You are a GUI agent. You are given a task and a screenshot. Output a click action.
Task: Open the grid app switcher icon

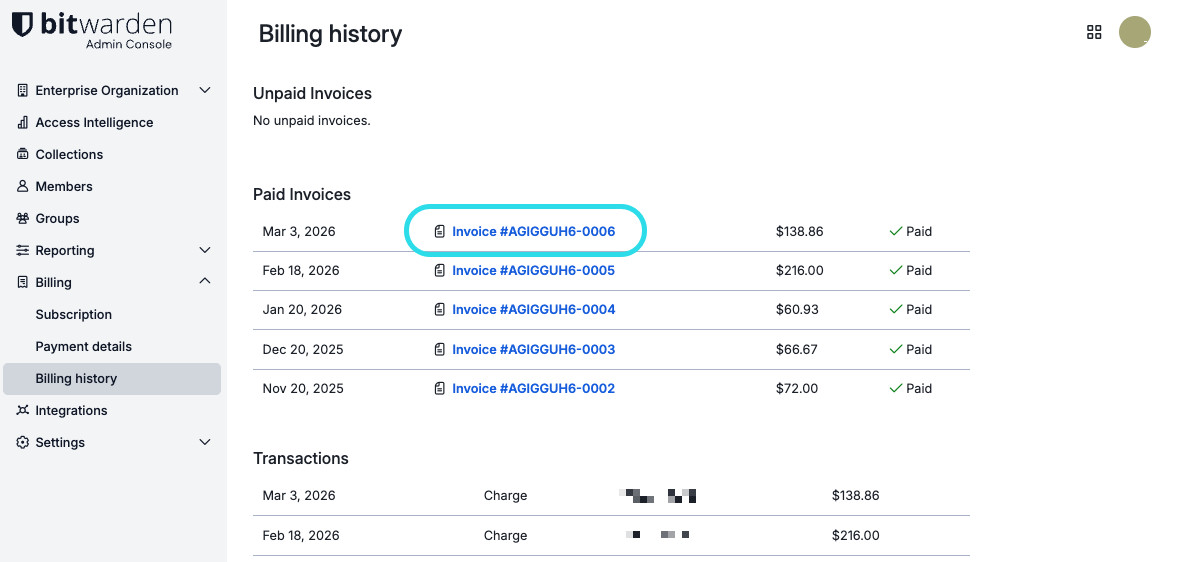tap(1094, 32)
